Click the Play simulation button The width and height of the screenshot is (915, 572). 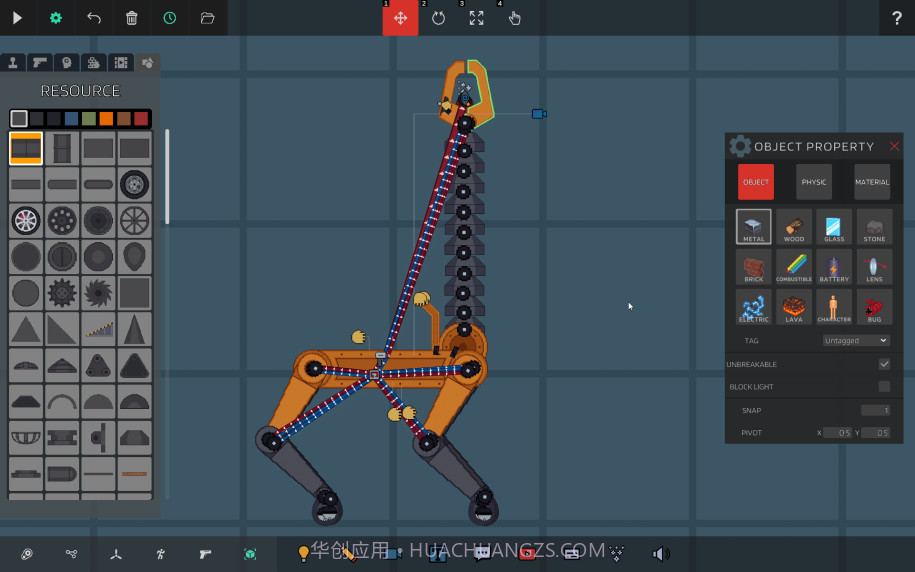tap(17, 18)
